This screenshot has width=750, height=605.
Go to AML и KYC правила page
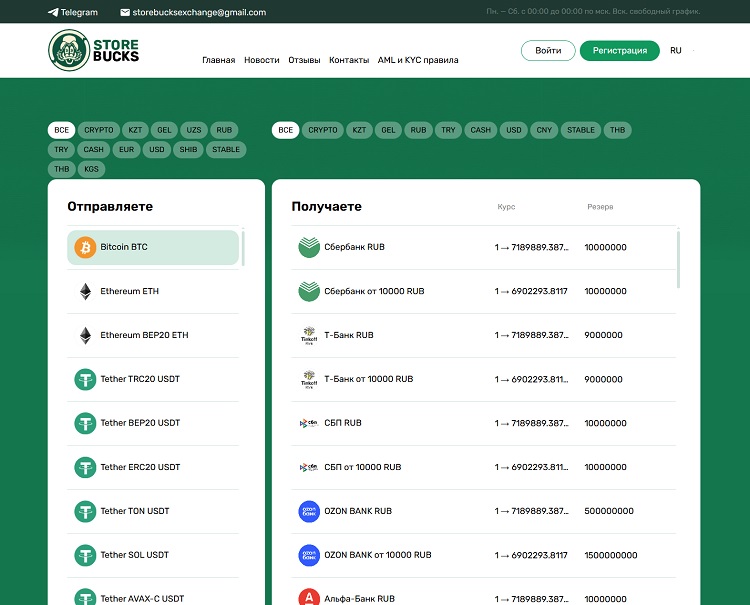click(x=418, y=60)
